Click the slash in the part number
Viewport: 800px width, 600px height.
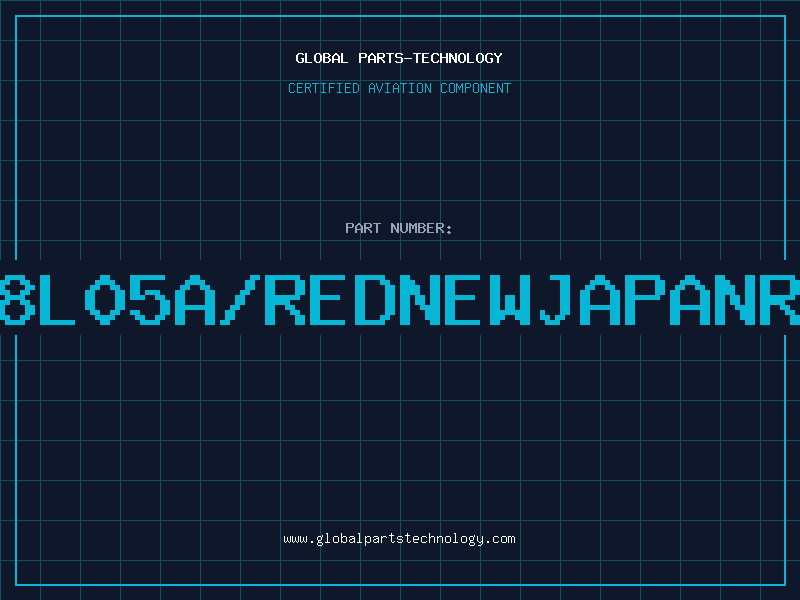240,300
